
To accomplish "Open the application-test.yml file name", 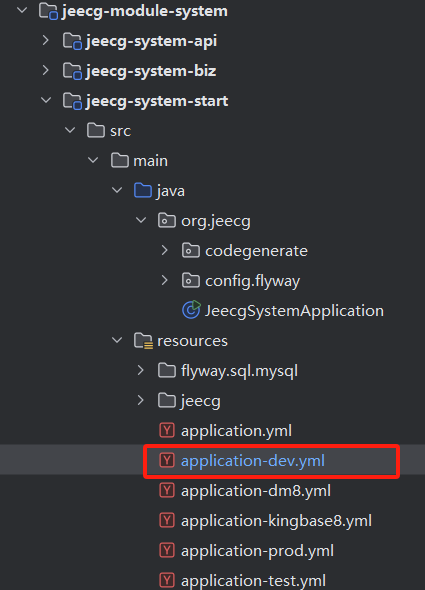I will (x=253, y=581).
